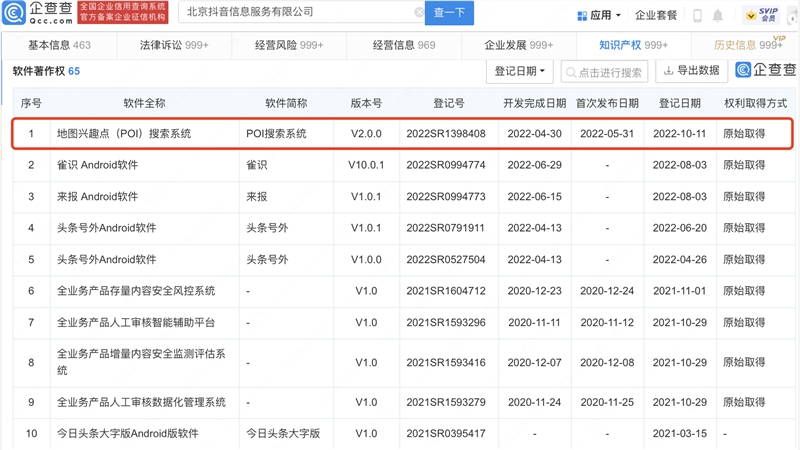
Task: Select registration number 2022SR1398408
Action: click(446, 134)
